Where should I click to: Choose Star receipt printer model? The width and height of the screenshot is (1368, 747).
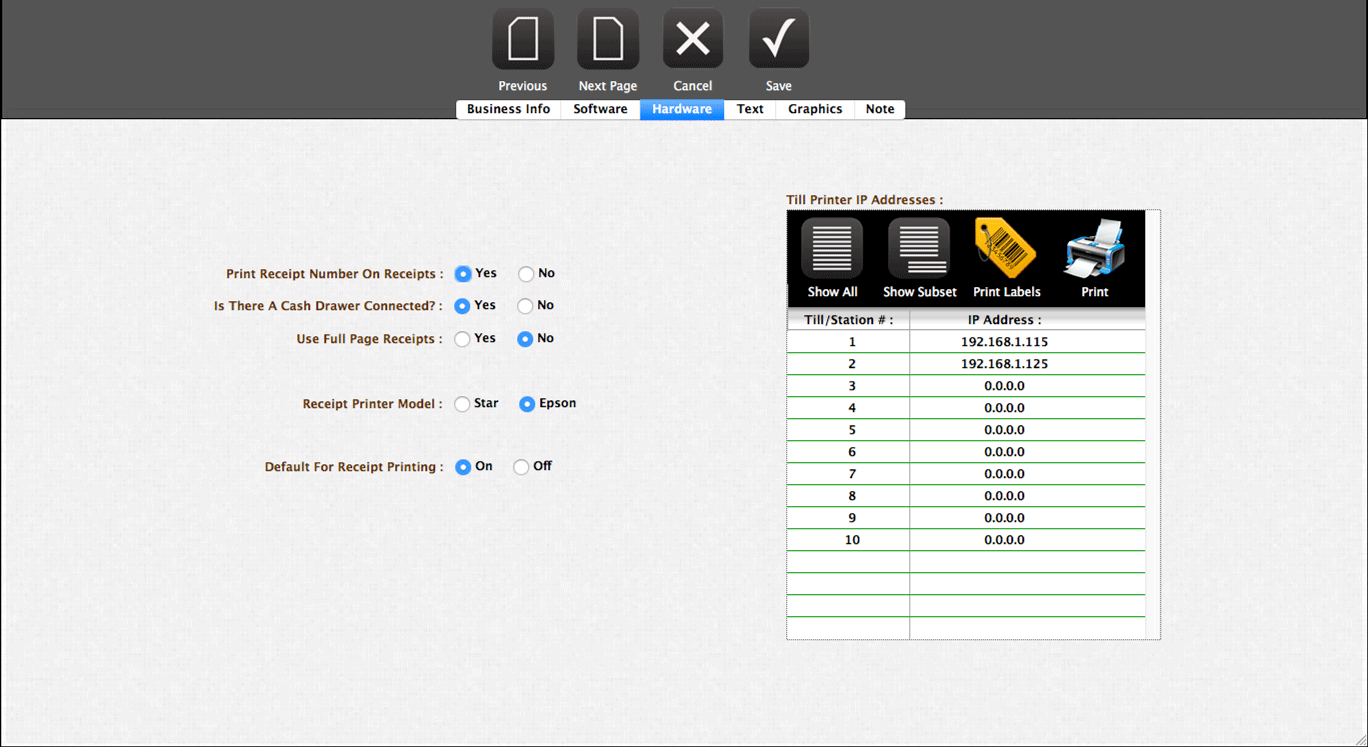(462, 404)
